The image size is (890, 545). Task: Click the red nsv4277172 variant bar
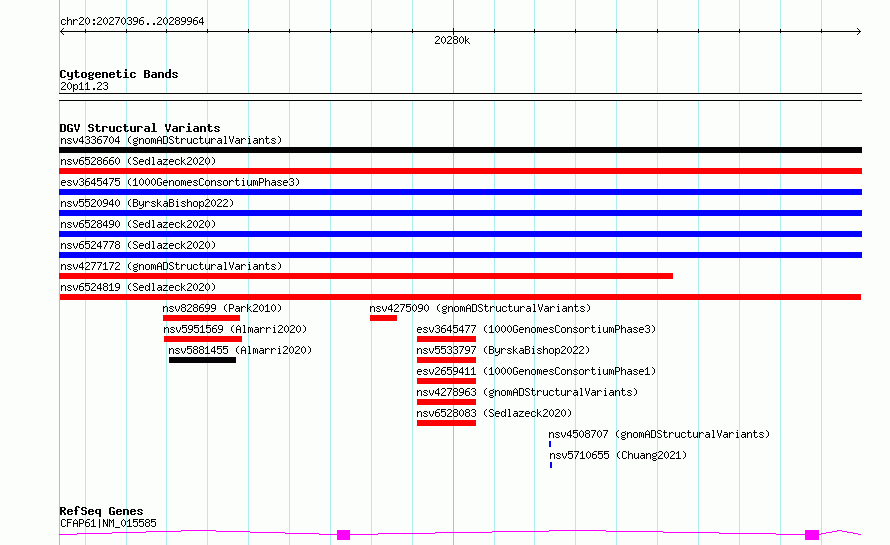(x=366, y=276)
